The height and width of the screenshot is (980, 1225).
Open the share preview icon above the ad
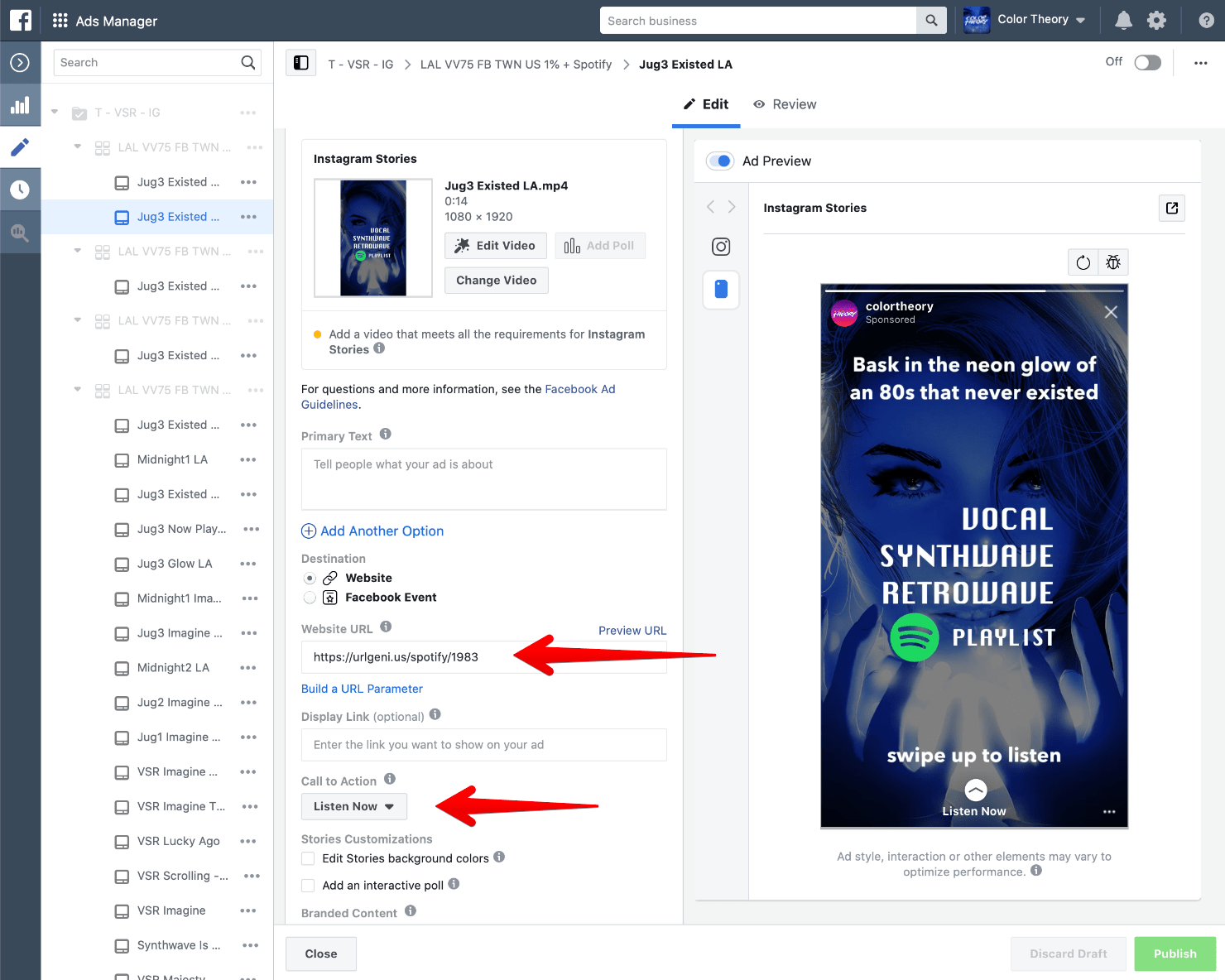[x=1171, y=208]
